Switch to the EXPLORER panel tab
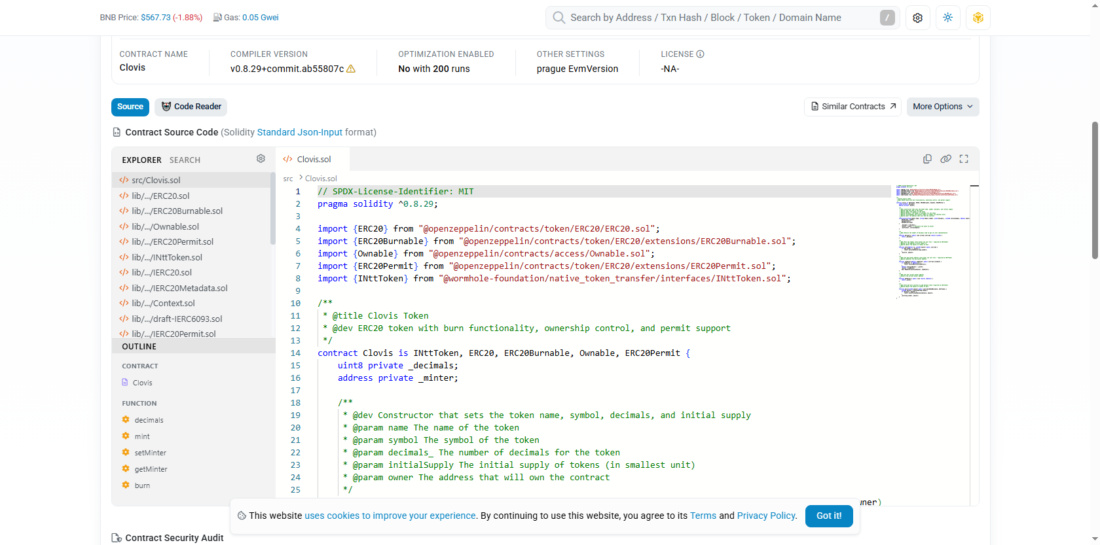Screen dimensions: 1100x545 [x=142, y=160]
